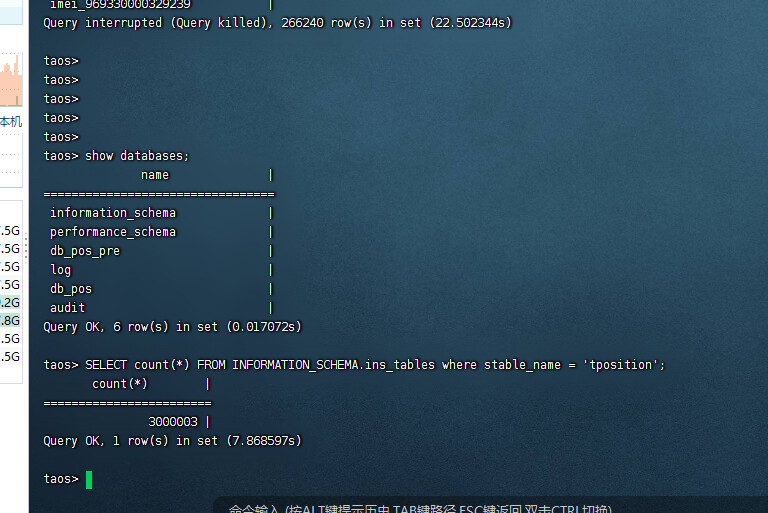Click the 'name' column header in output
The image size is (768, 513).
coord(155,175)
